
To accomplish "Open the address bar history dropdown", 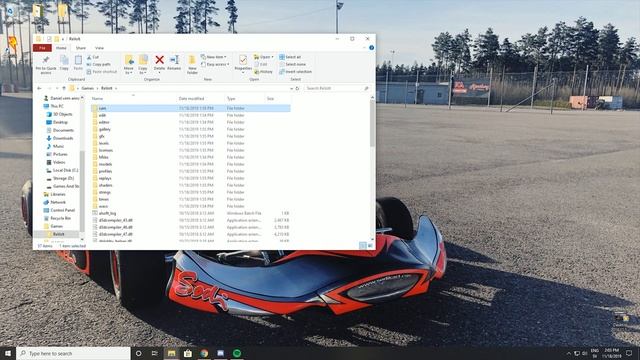I will click(x=291, y=88).
